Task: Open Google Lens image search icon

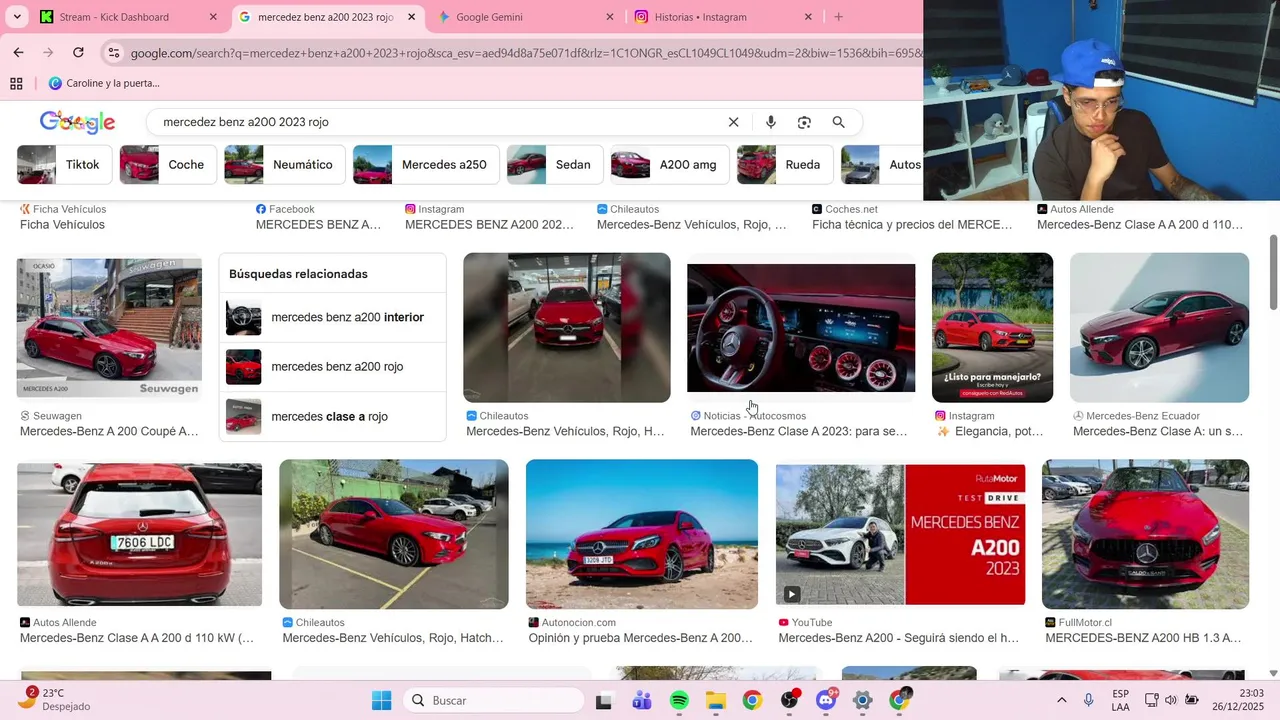Action: pos(804,122)
